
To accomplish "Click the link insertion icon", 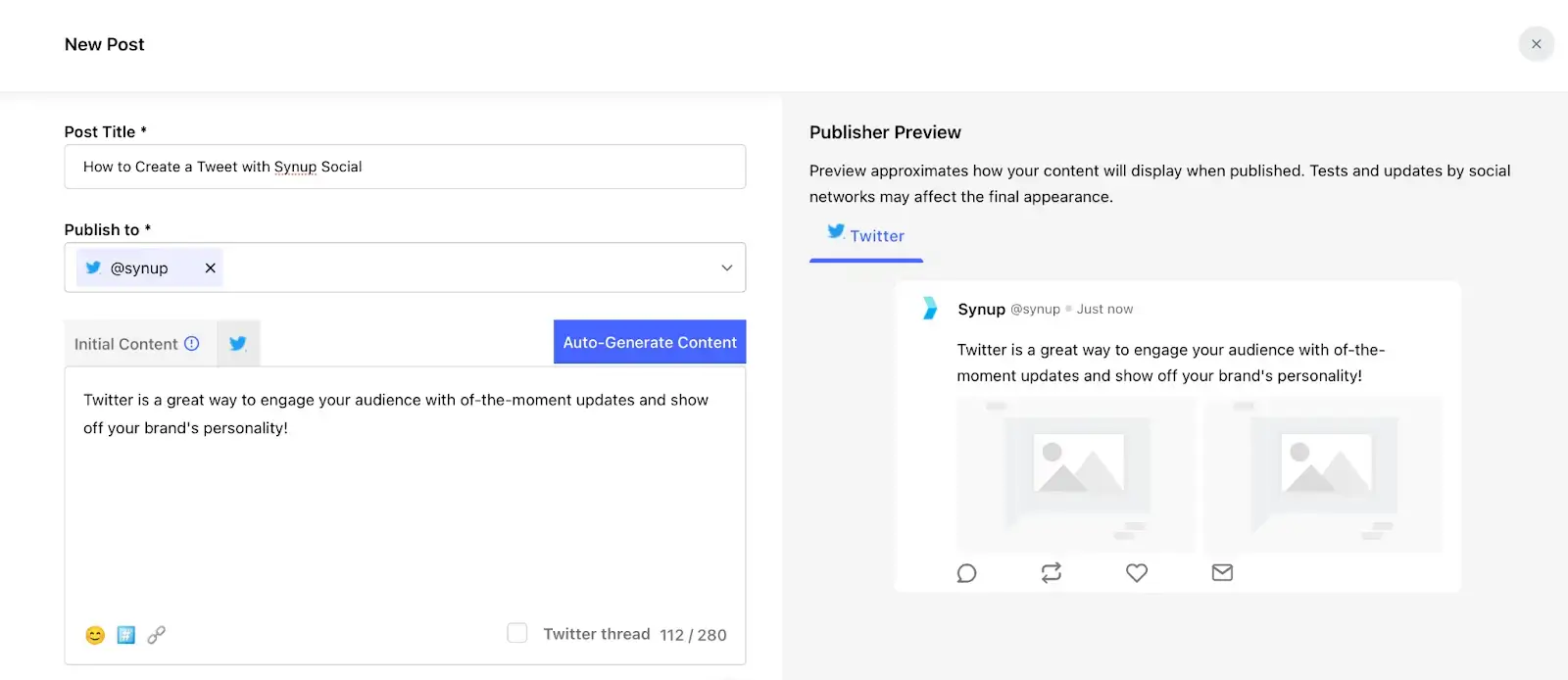I will [156, 635].
